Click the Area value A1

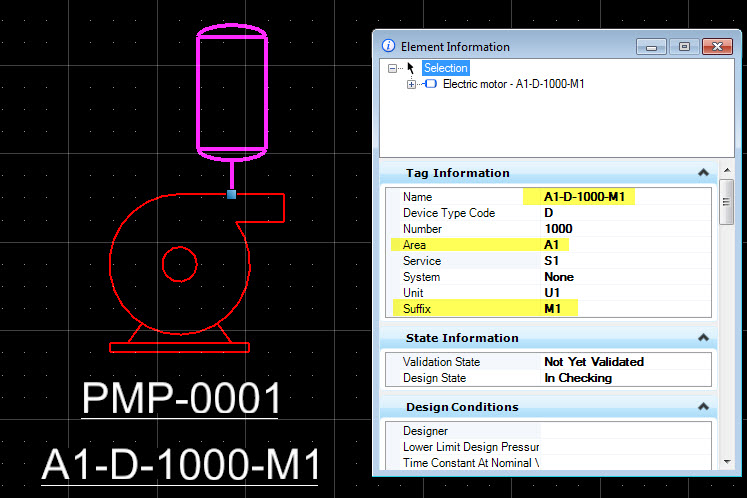click(x=553, y=245)
